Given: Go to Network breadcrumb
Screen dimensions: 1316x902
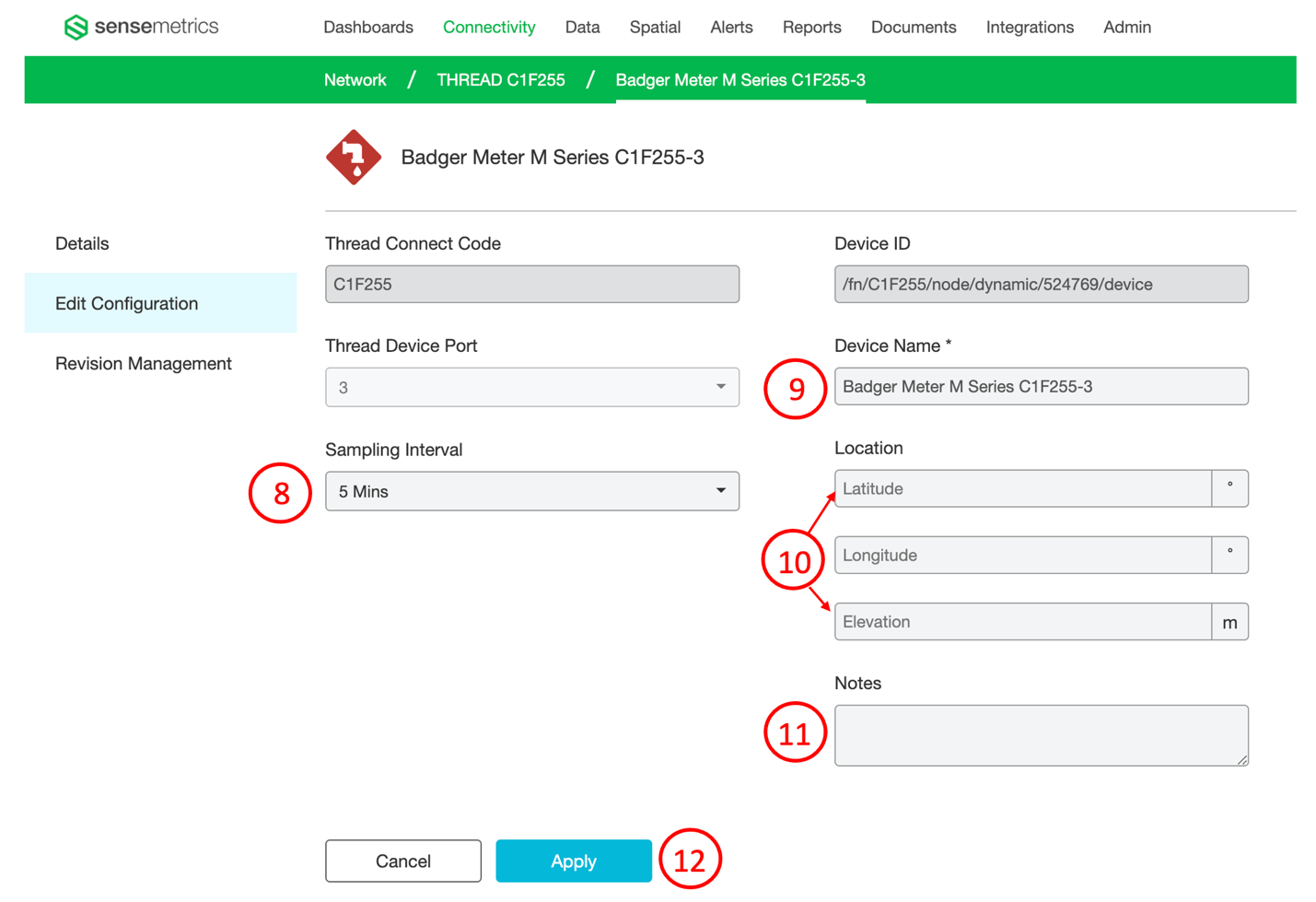Looking at the screenshot, I should [x=355, y=80].
